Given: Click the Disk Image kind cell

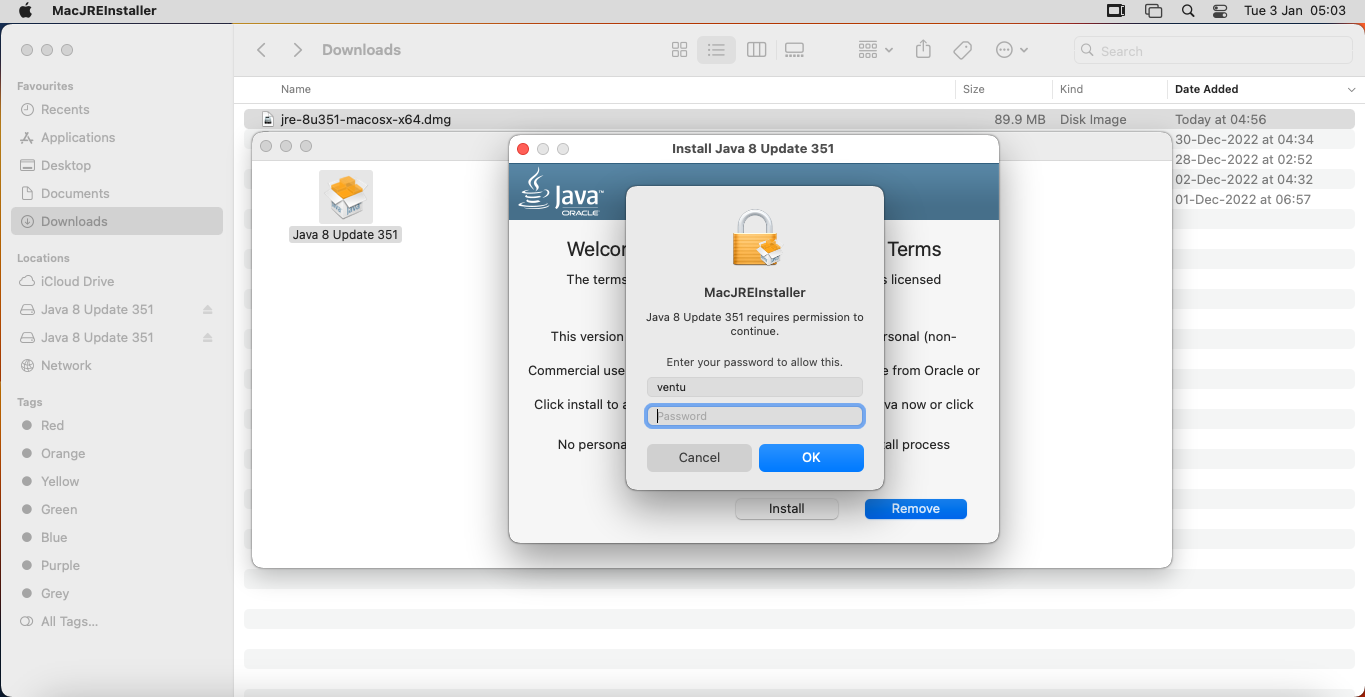Looking at the screenshot, I should (x=1093, y=119).
